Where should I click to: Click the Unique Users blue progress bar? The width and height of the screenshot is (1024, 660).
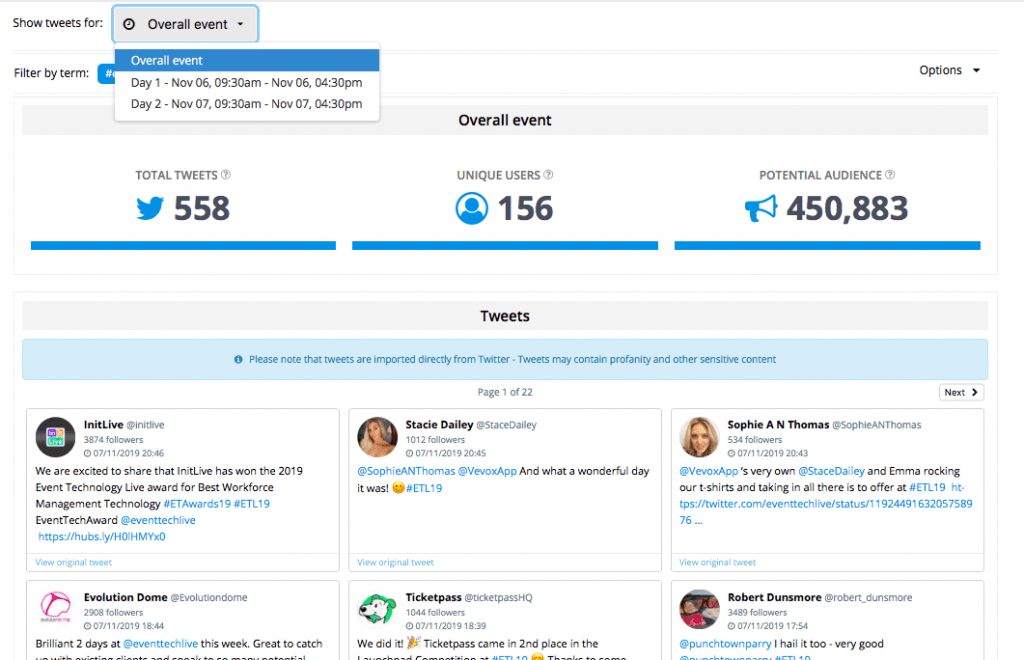click(x=505, y=245)
